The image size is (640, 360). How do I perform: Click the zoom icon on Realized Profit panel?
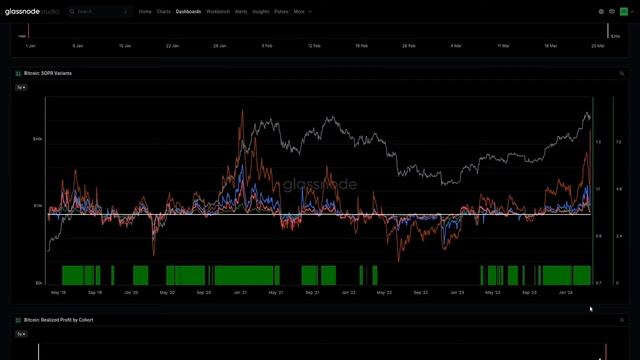(x=622, y=320)
